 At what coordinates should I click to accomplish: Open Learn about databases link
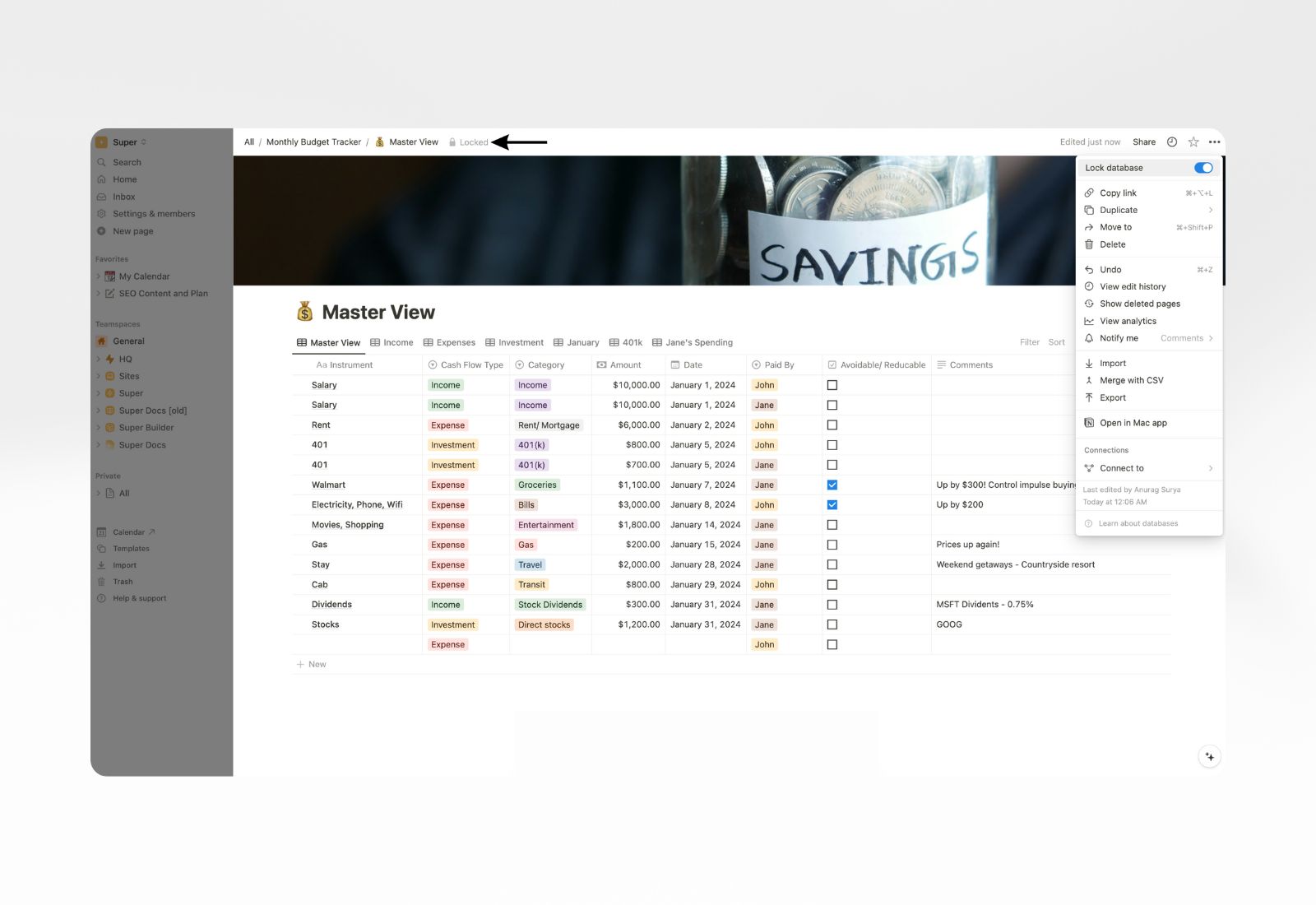pyautogui.click(x=1131, y=523)
